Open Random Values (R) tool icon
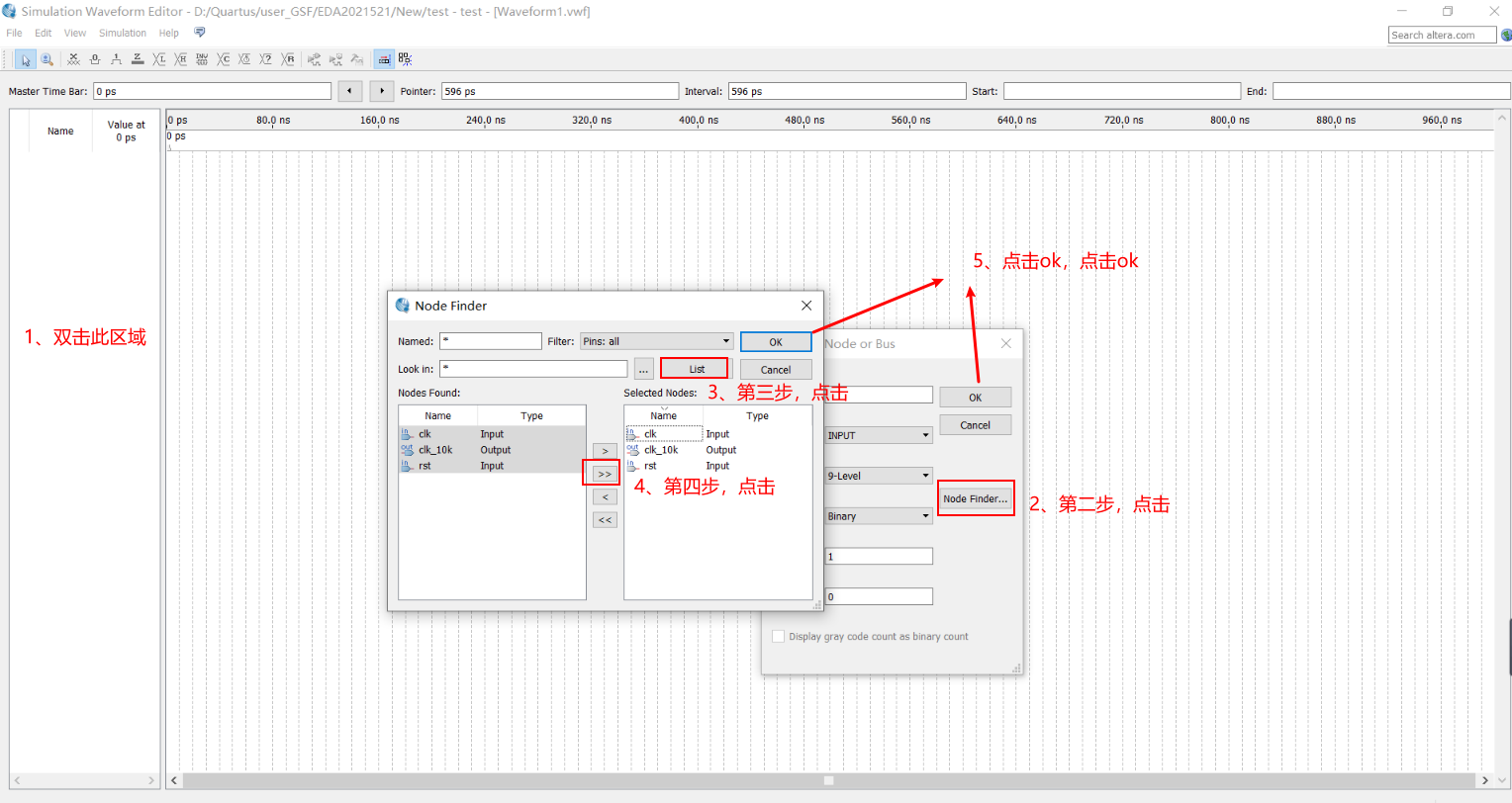This screenshot has width=1512, height=803. tap(288, 59)
